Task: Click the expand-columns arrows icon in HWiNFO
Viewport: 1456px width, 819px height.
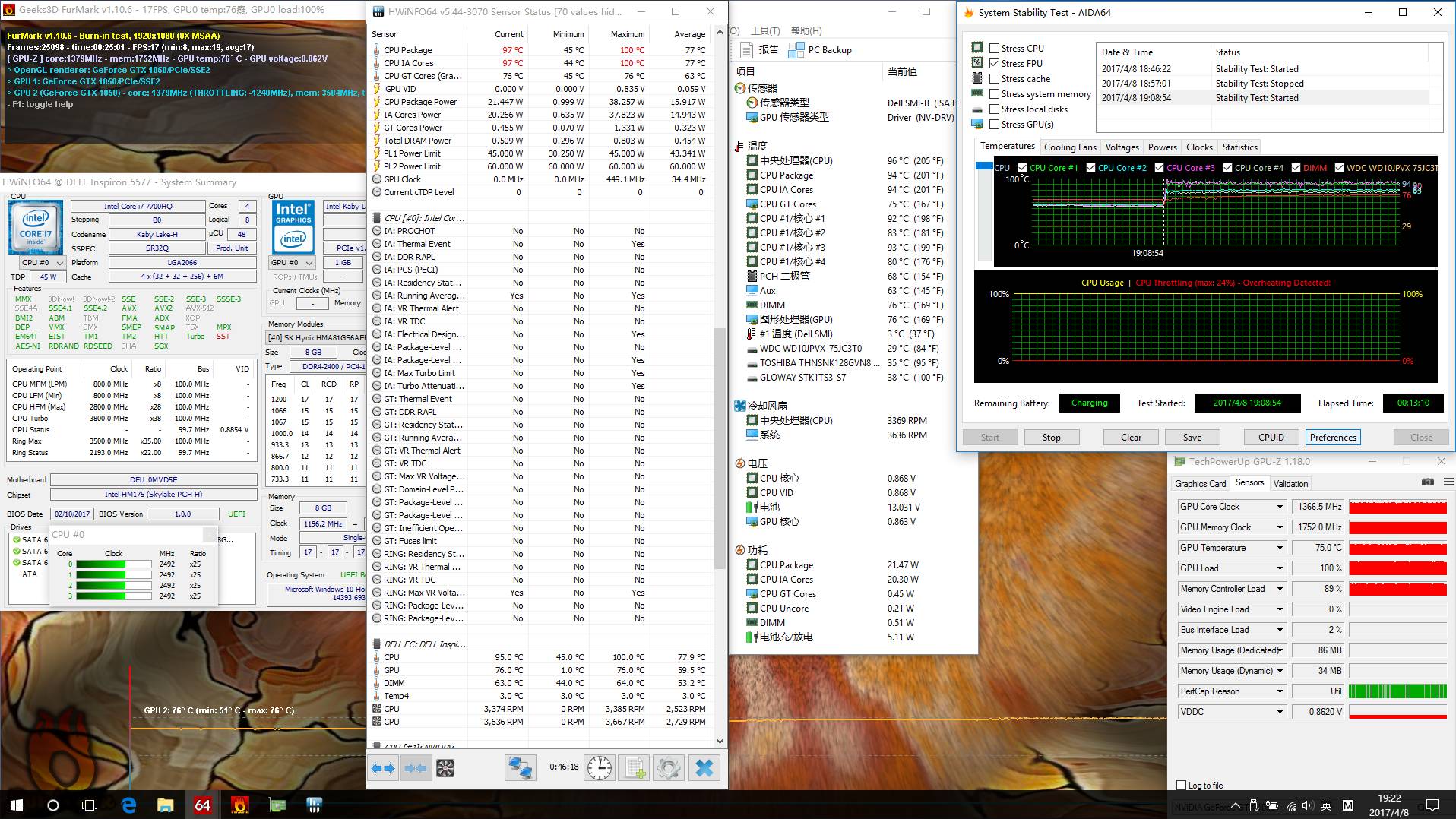Action: pyautogui.click(x=383, y=768)
